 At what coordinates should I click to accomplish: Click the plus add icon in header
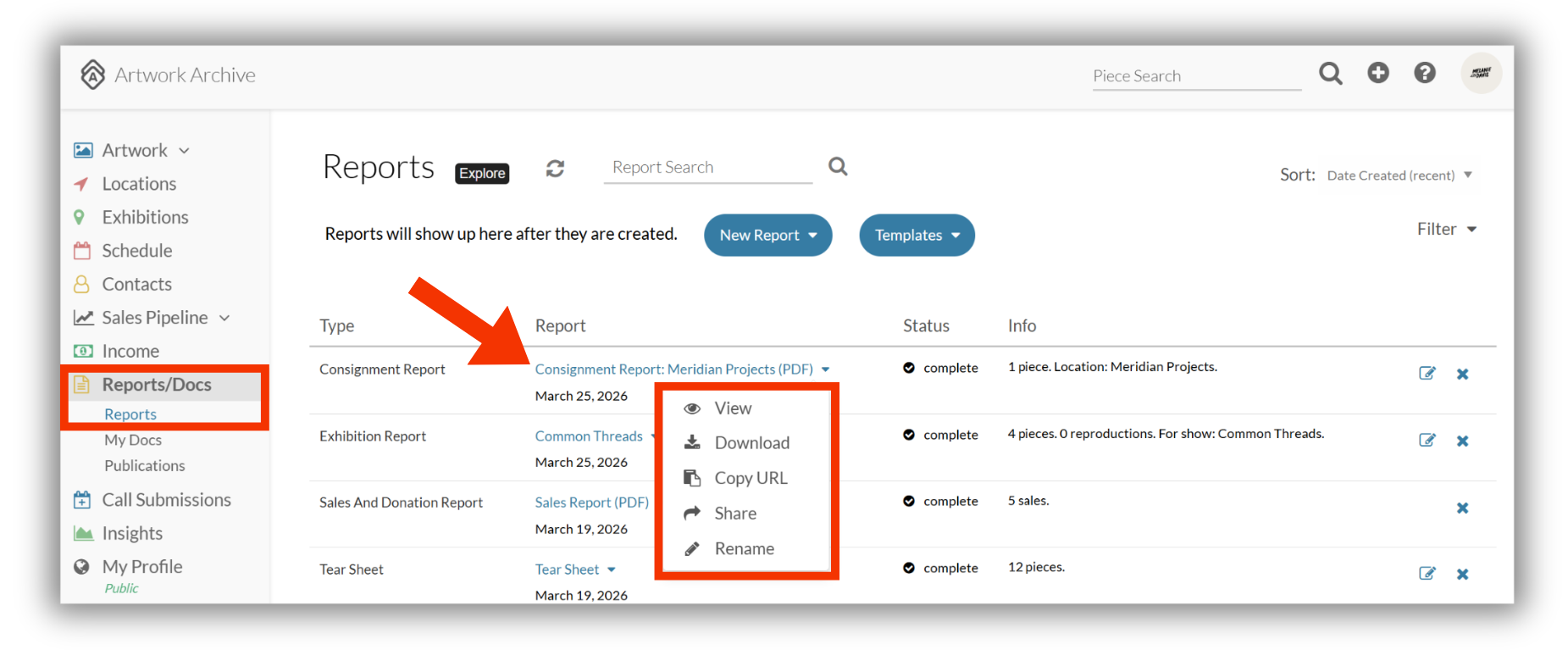click(x=1378, y=73)
